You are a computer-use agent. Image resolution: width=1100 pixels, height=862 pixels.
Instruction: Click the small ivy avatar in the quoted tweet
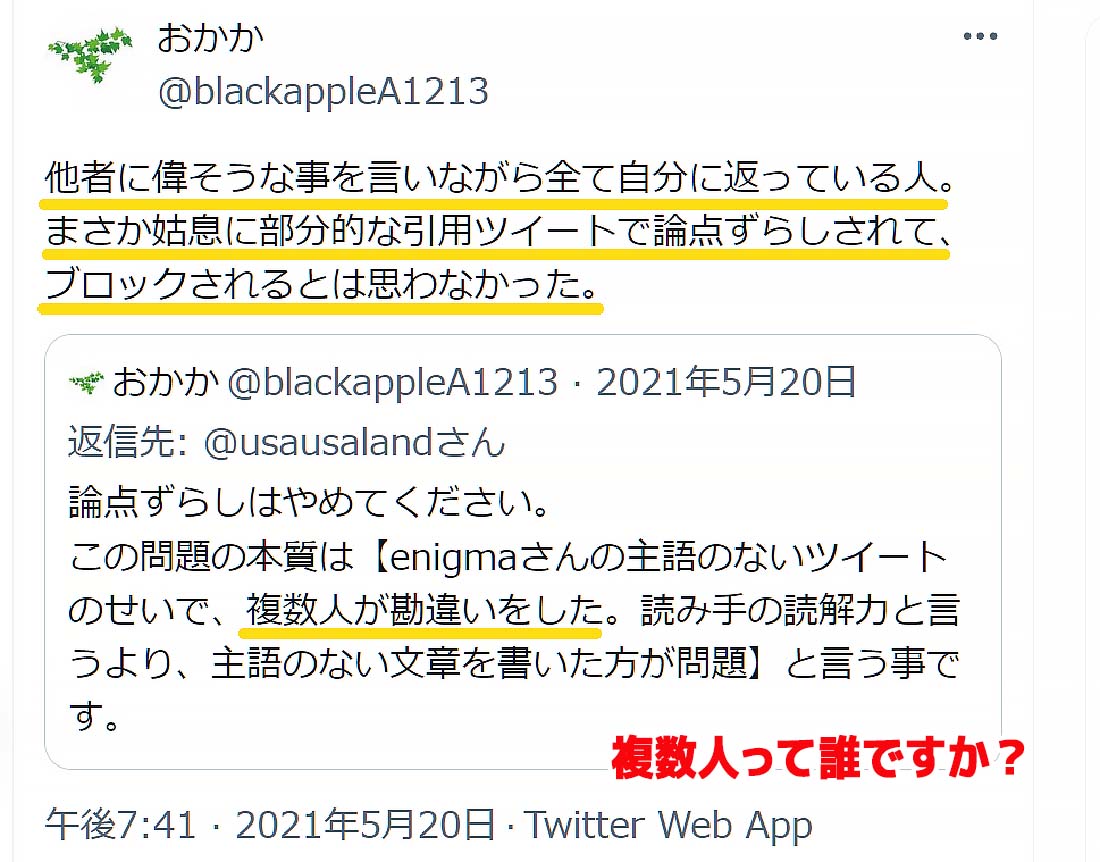(x=86, y=383)
